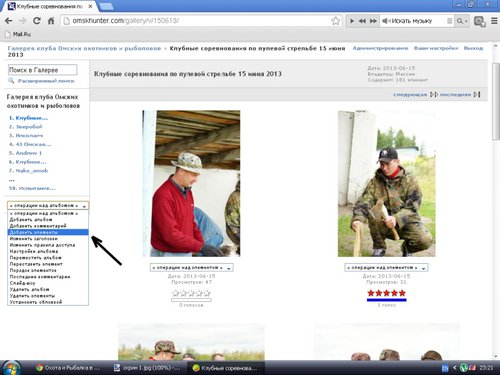This screenshot has height=375, width=500.
Task: Click the magnifier icon beside advanced search
Action: (11, 81)
